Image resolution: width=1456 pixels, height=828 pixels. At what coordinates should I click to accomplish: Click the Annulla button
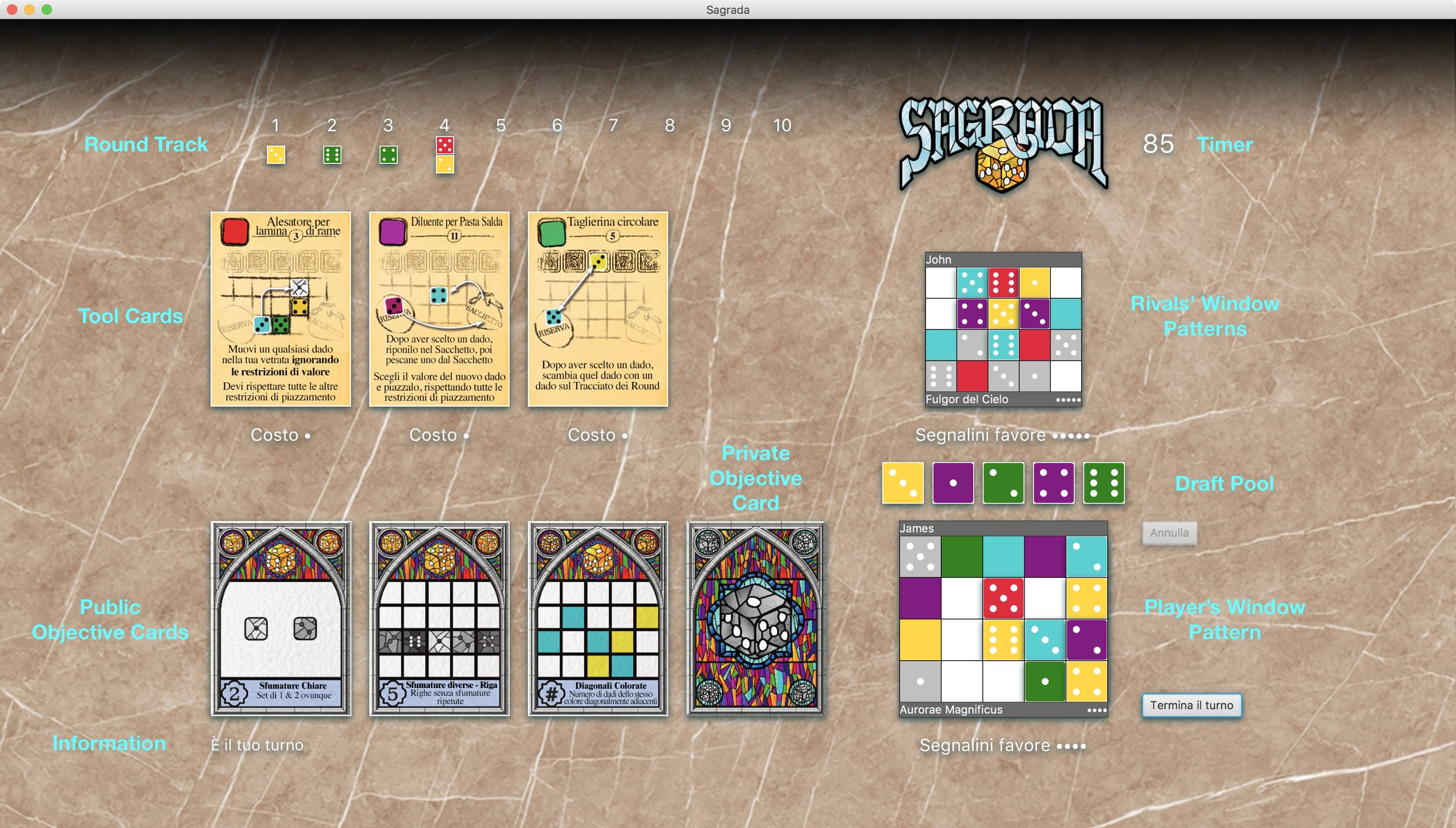click(1169, 533)
